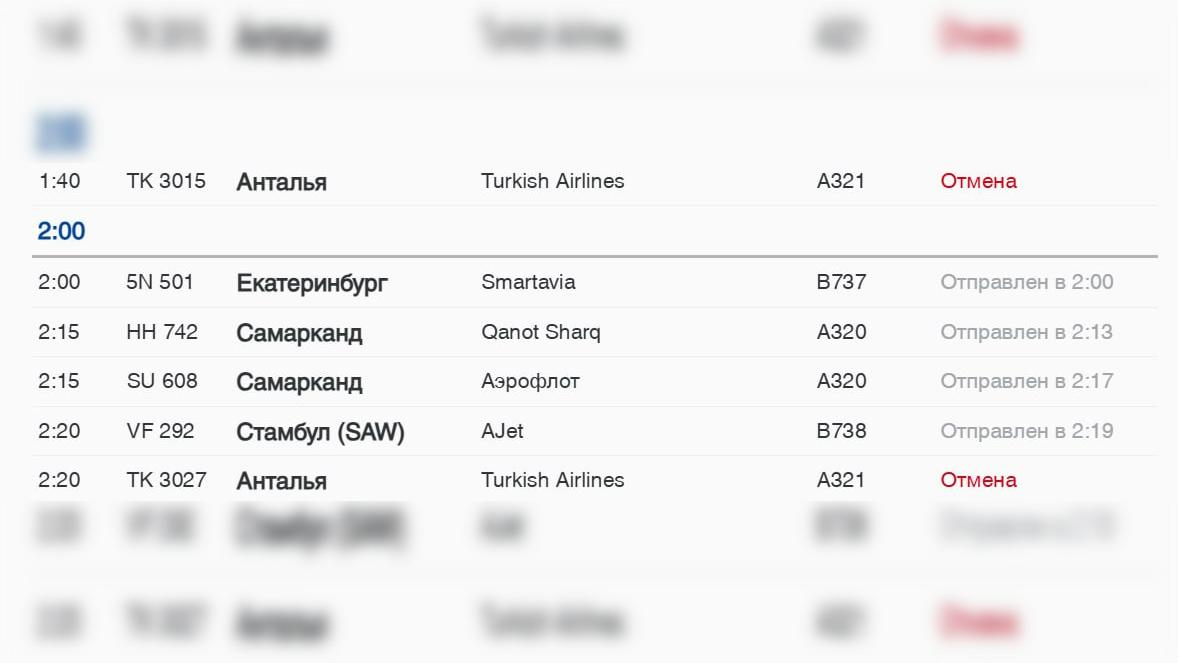Open the Стамбул (SAW) destination
1178x663 pixels.
click(320, 432)
